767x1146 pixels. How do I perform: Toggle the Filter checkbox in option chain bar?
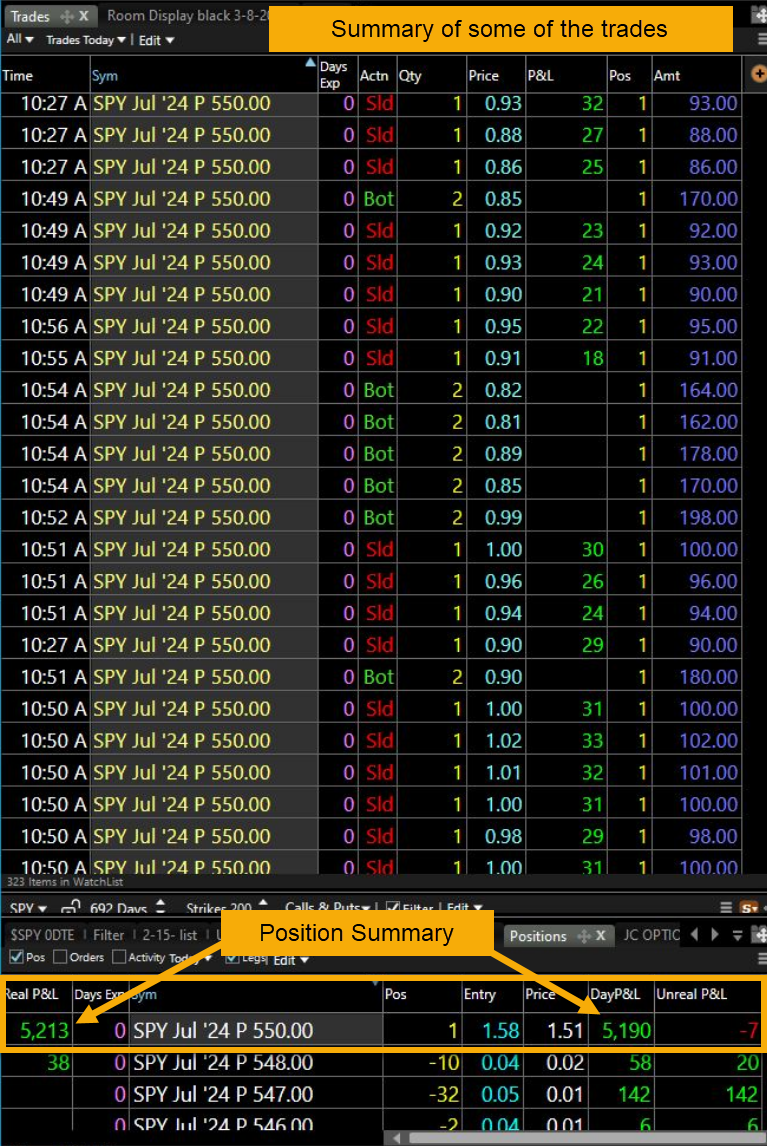tap(393, 908)
